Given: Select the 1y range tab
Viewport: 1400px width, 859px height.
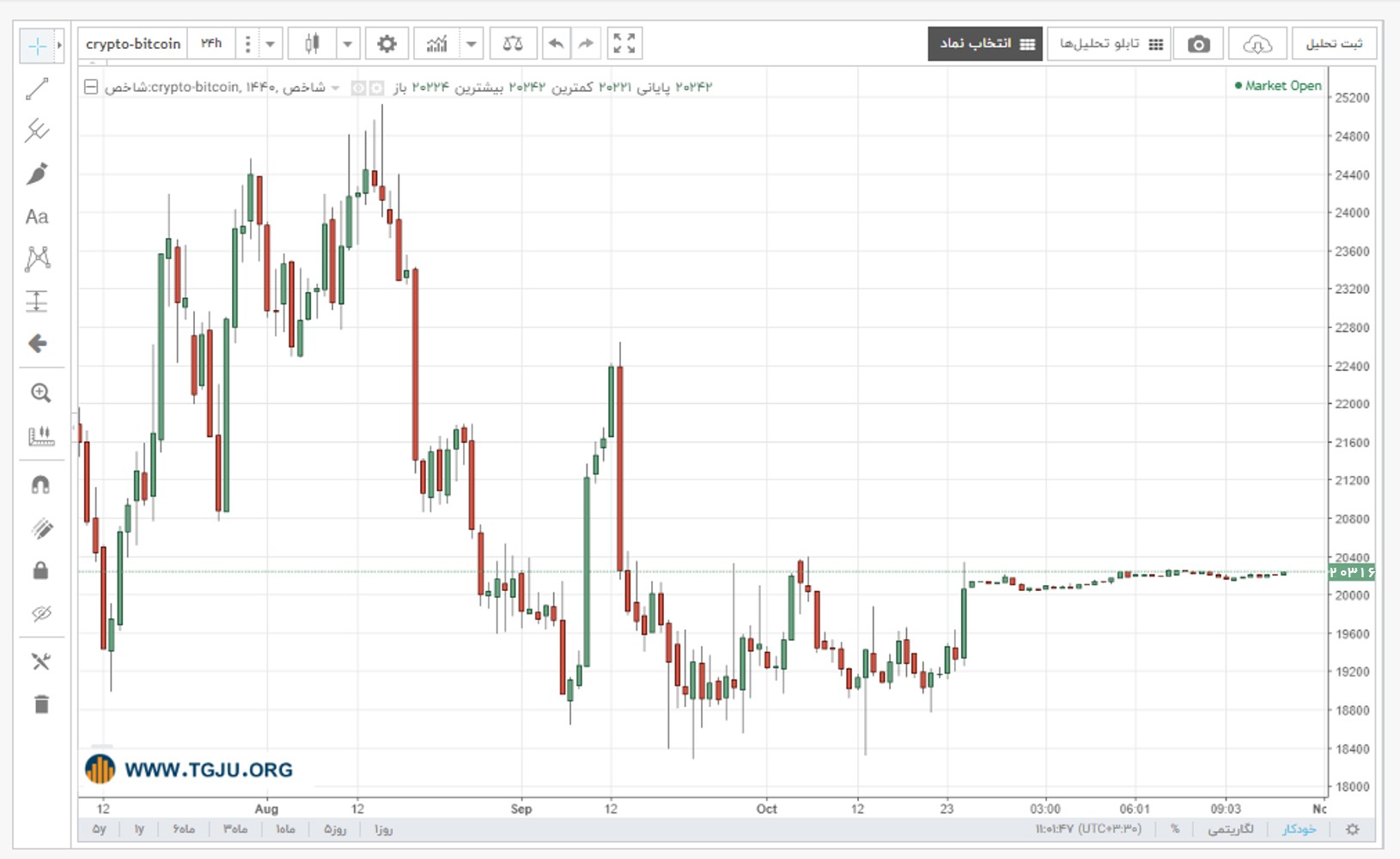Looking at the screenshot, I should 139,830.
